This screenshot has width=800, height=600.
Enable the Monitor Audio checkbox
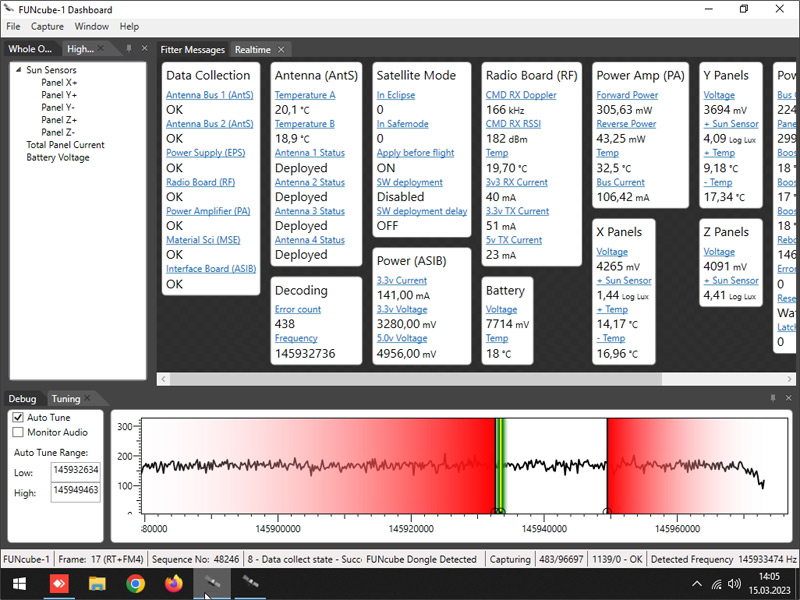pos(18,432)
